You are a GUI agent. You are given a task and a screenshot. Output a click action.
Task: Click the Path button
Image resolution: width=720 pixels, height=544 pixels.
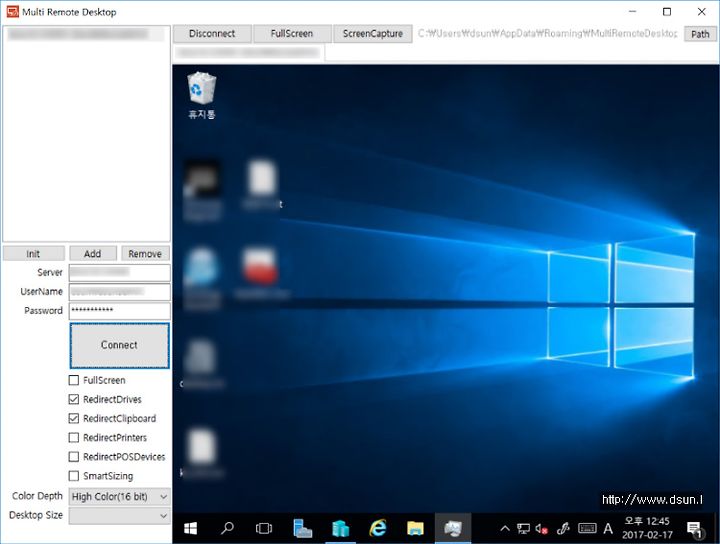700,34
